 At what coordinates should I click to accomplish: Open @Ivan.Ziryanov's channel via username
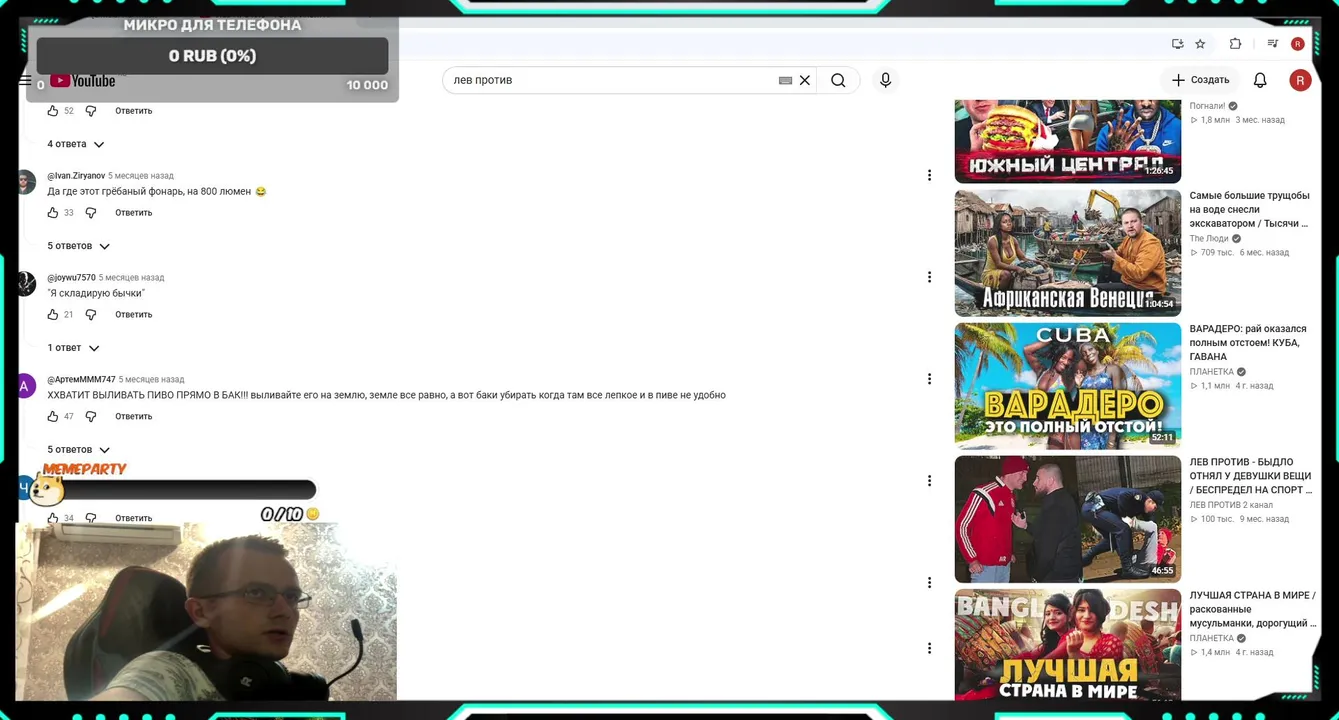point(76,176)
